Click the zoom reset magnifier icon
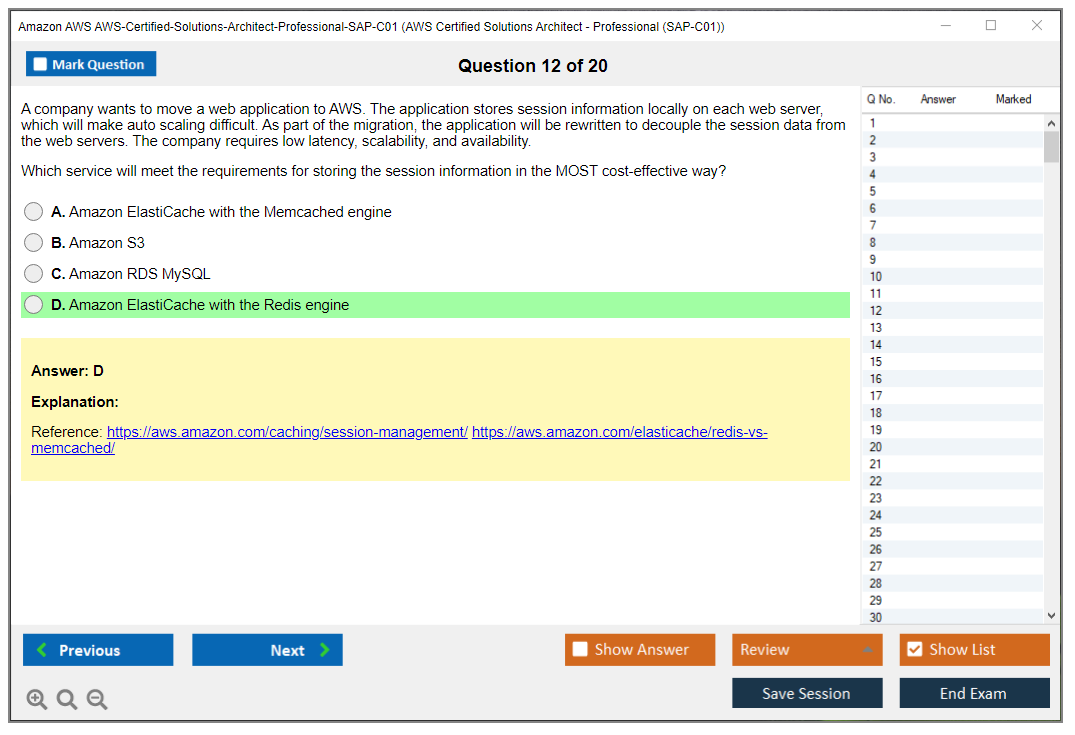 67,700
